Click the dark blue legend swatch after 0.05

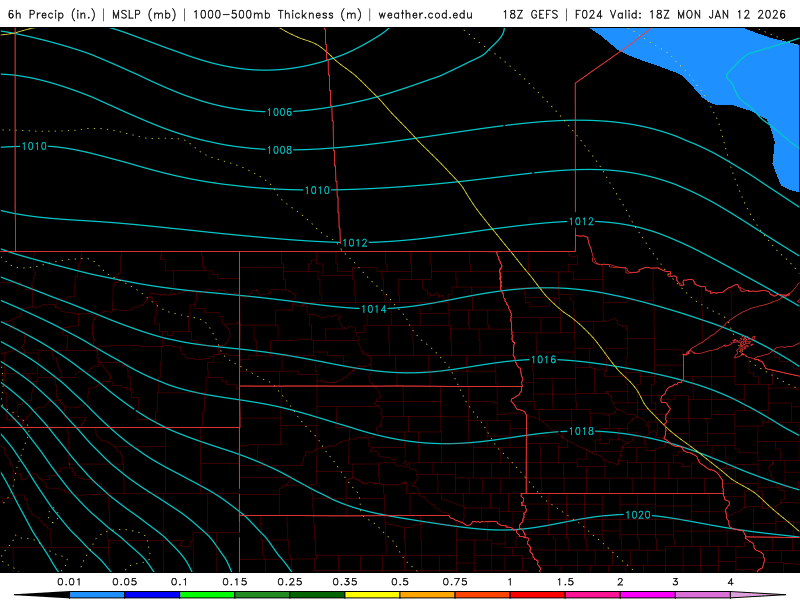click(x=152, y=595)
